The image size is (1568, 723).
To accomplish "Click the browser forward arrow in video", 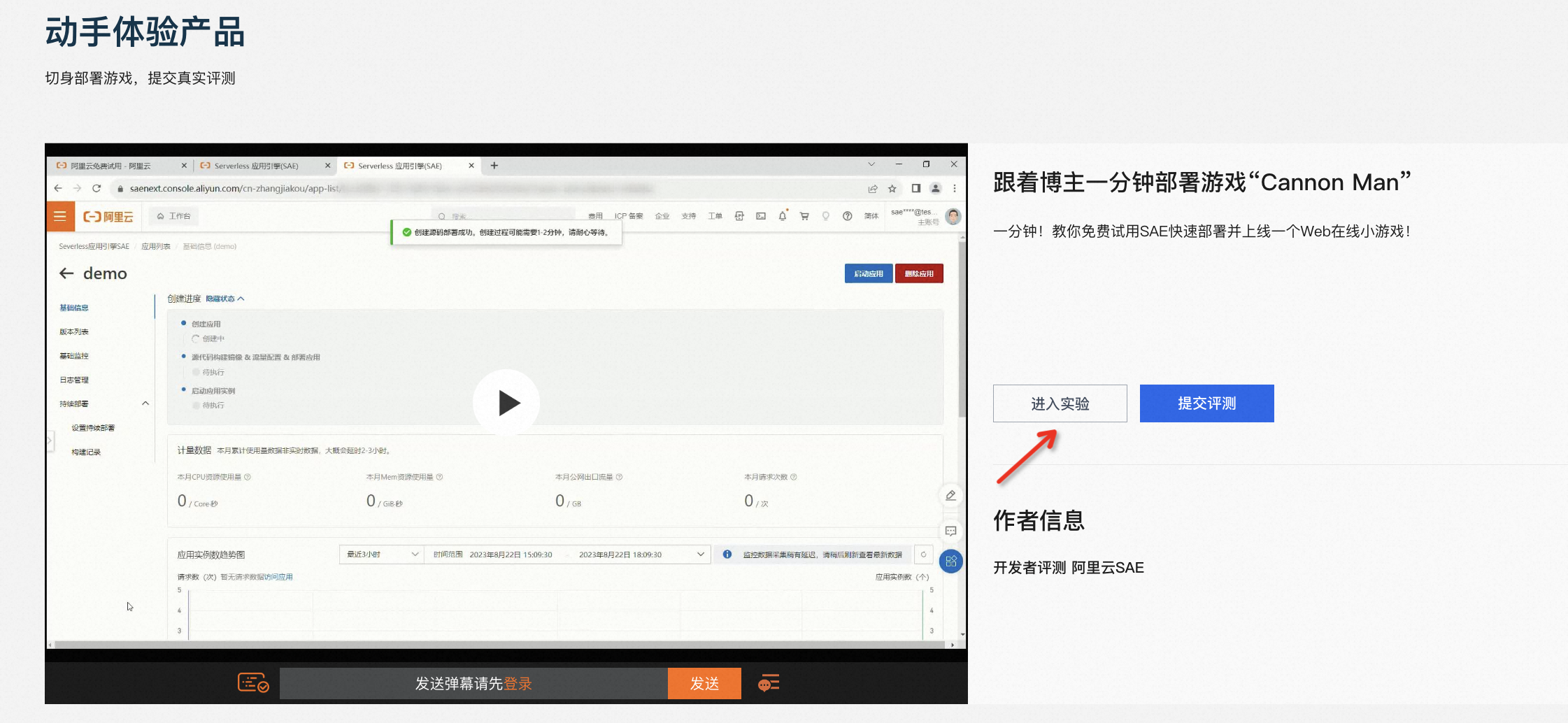I will tap(77, 188).
